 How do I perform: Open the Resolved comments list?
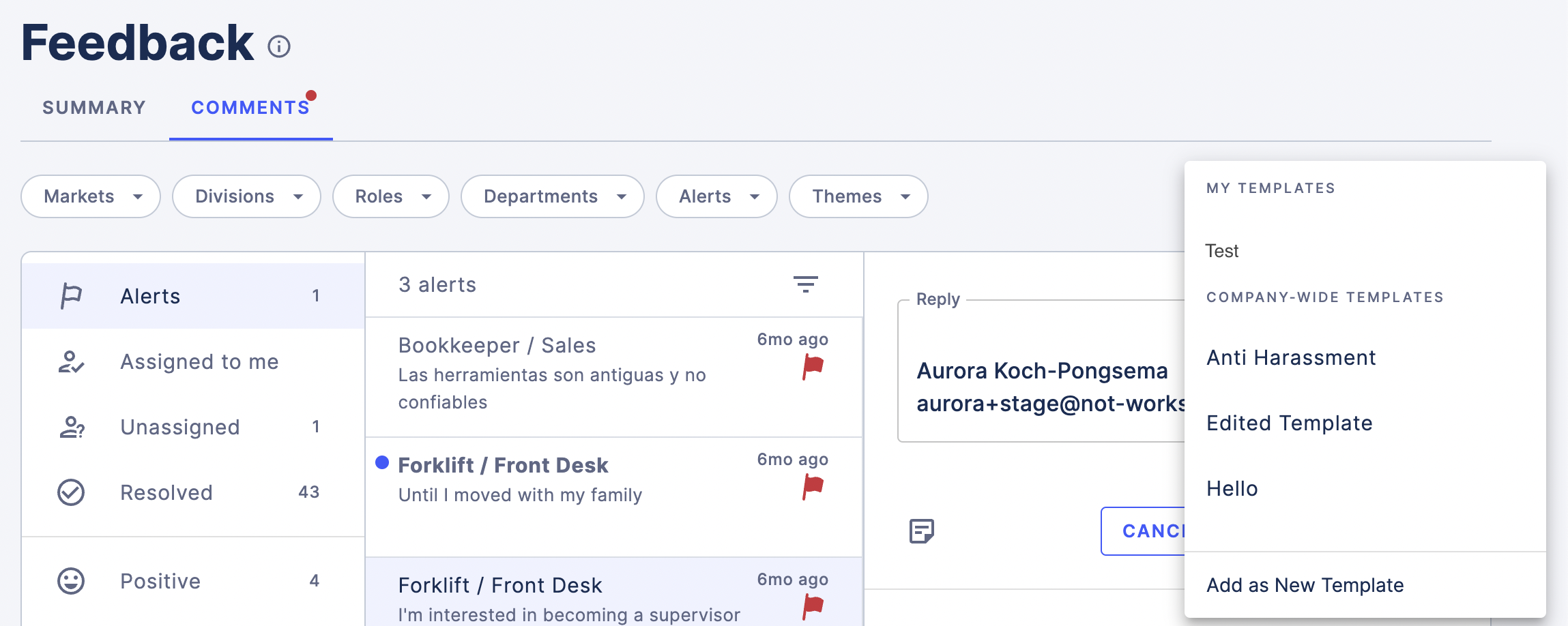tap(193, 492)
